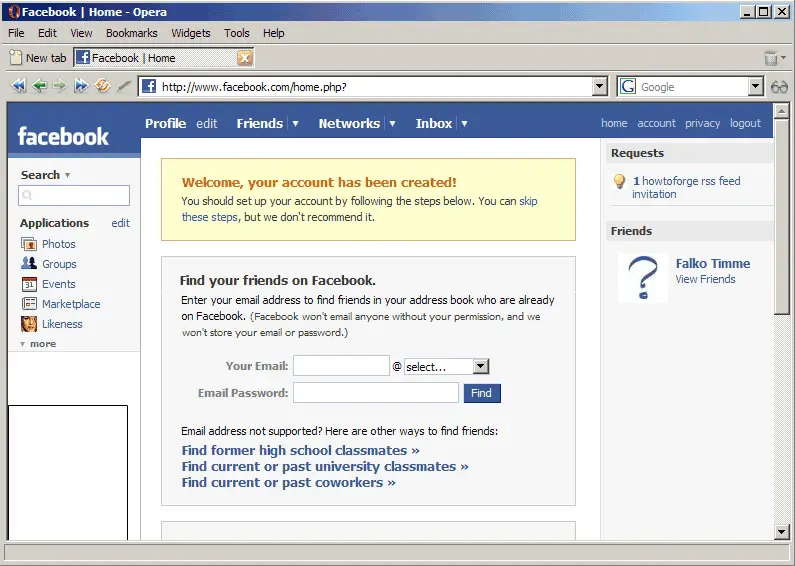Viewport: 795px width, 566px height.
Task: Focus Your Email input field
Action: (341, 366)
